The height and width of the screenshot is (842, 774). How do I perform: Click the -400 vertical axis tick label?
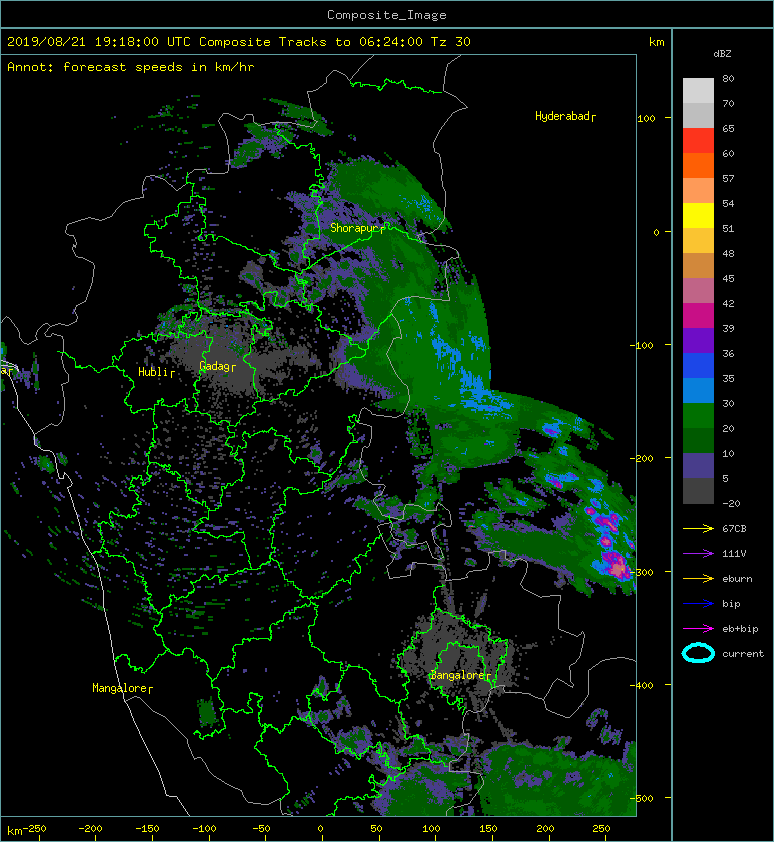642,686
